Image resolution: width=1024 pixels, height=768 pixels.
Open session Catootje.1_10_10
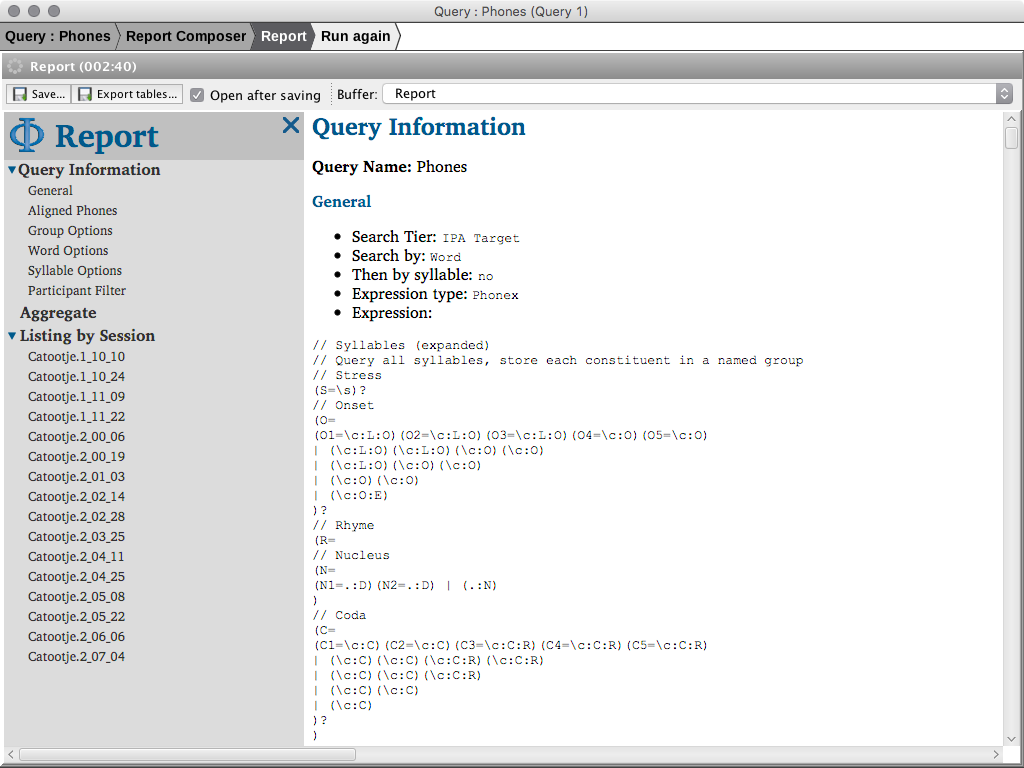coord(76,357)
